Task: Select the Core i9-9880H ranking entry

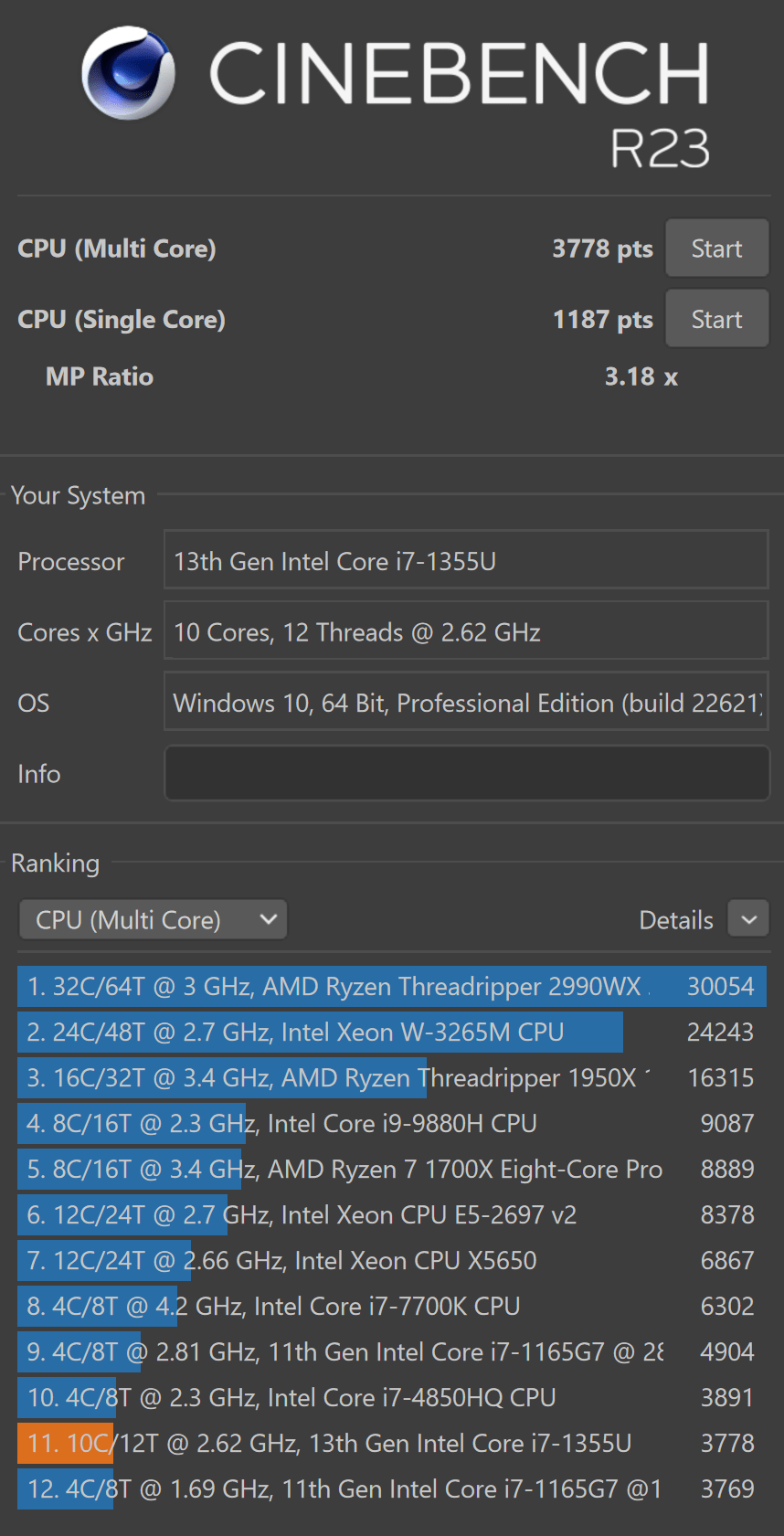Action: (391, 1124)
